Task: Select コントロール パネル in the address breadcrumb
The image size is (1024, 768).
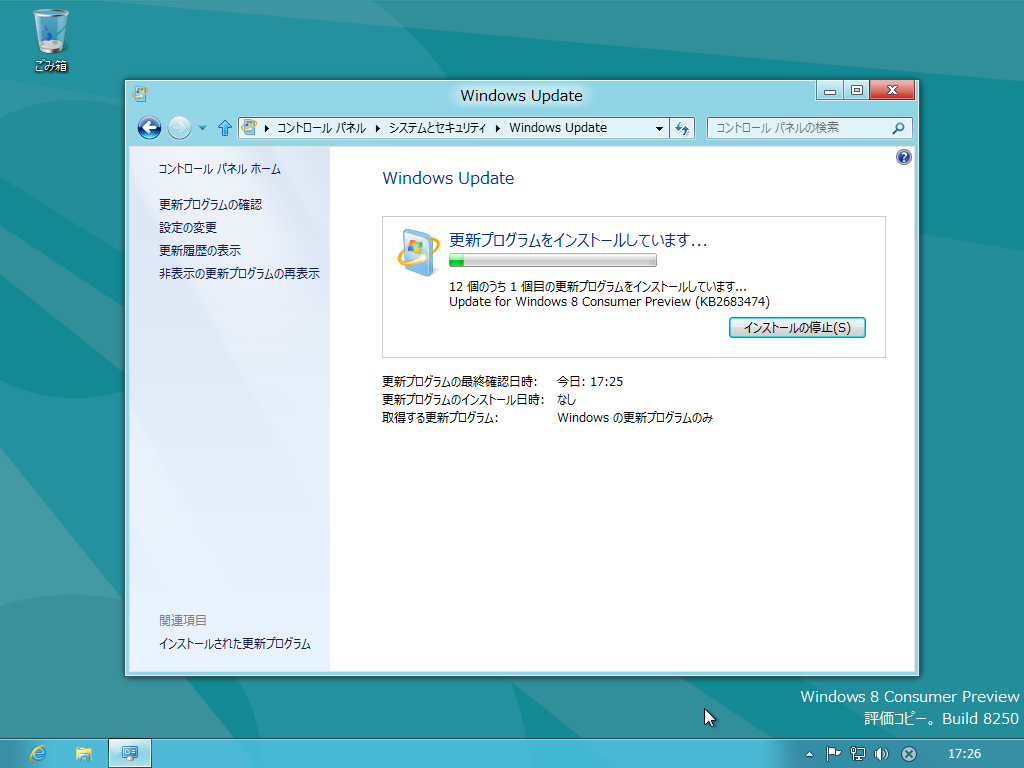Action: (x=321, y=128)
